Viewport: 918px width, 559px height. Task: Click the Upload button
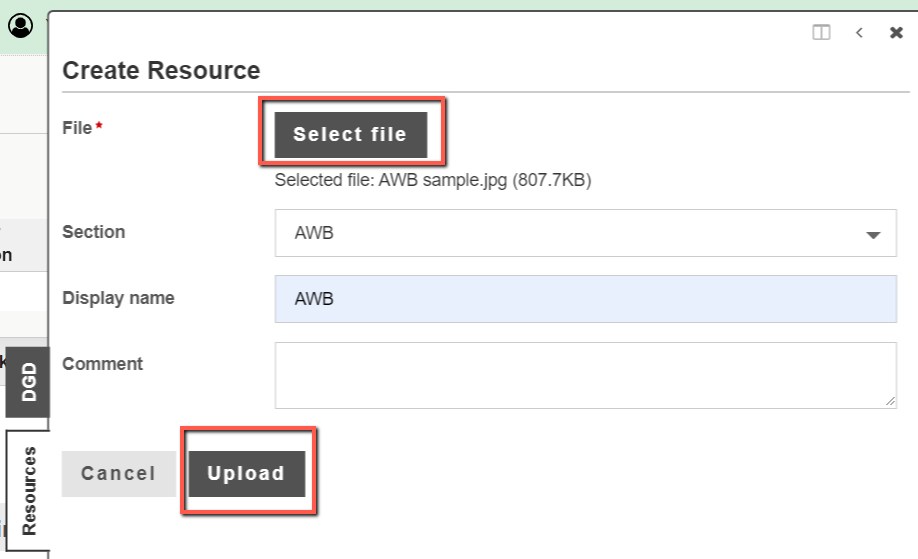click(246, 474)
